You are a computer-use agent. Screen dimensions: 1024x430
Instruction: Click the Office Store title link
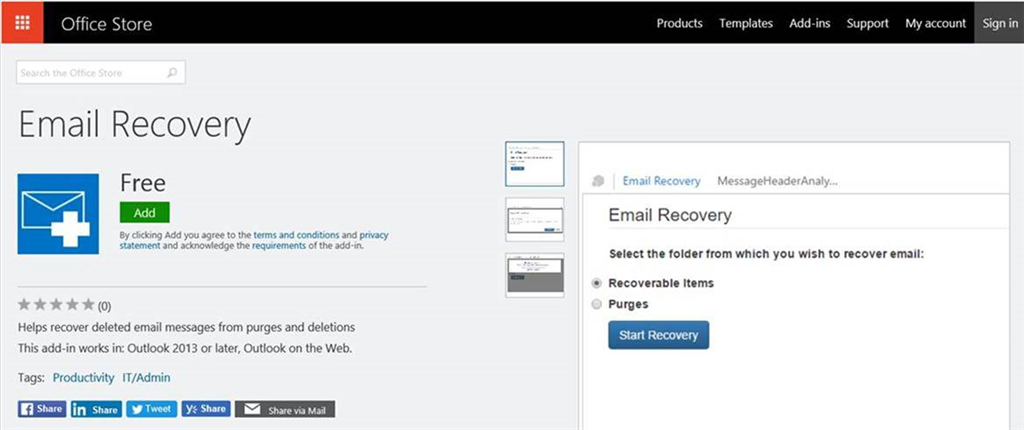click(106, 24)
